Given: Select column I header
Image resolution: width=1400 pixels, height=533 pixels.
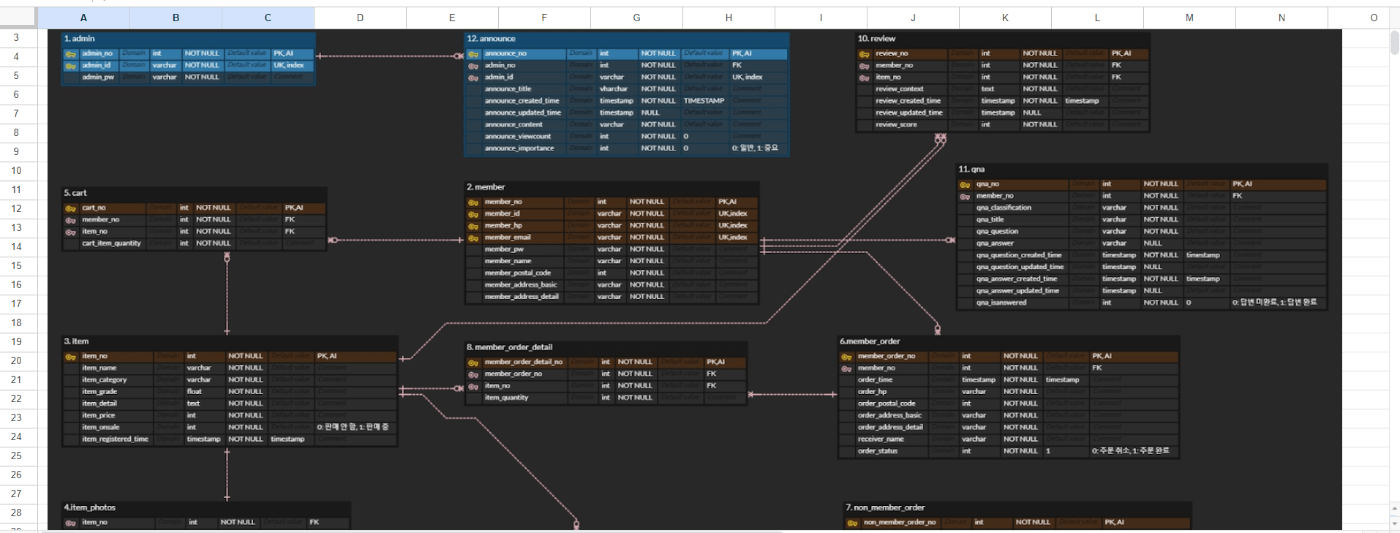Looking at the screenshot, I should click(821, 18).
